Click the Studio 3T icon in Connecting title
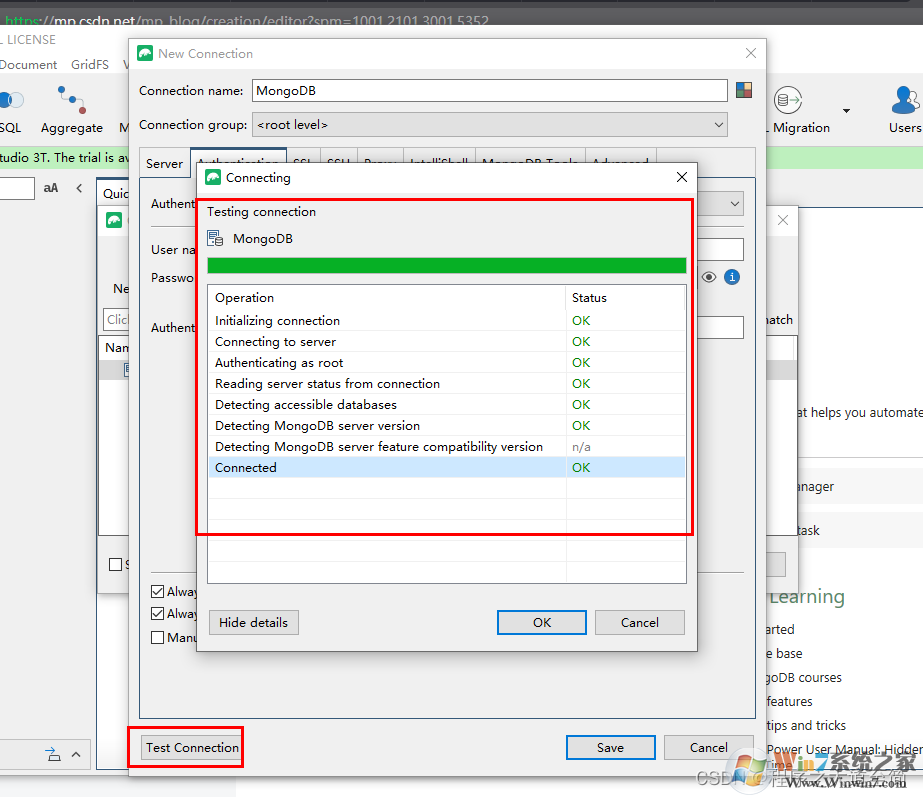Screen dimensions: 923x797 pos(213,177)
